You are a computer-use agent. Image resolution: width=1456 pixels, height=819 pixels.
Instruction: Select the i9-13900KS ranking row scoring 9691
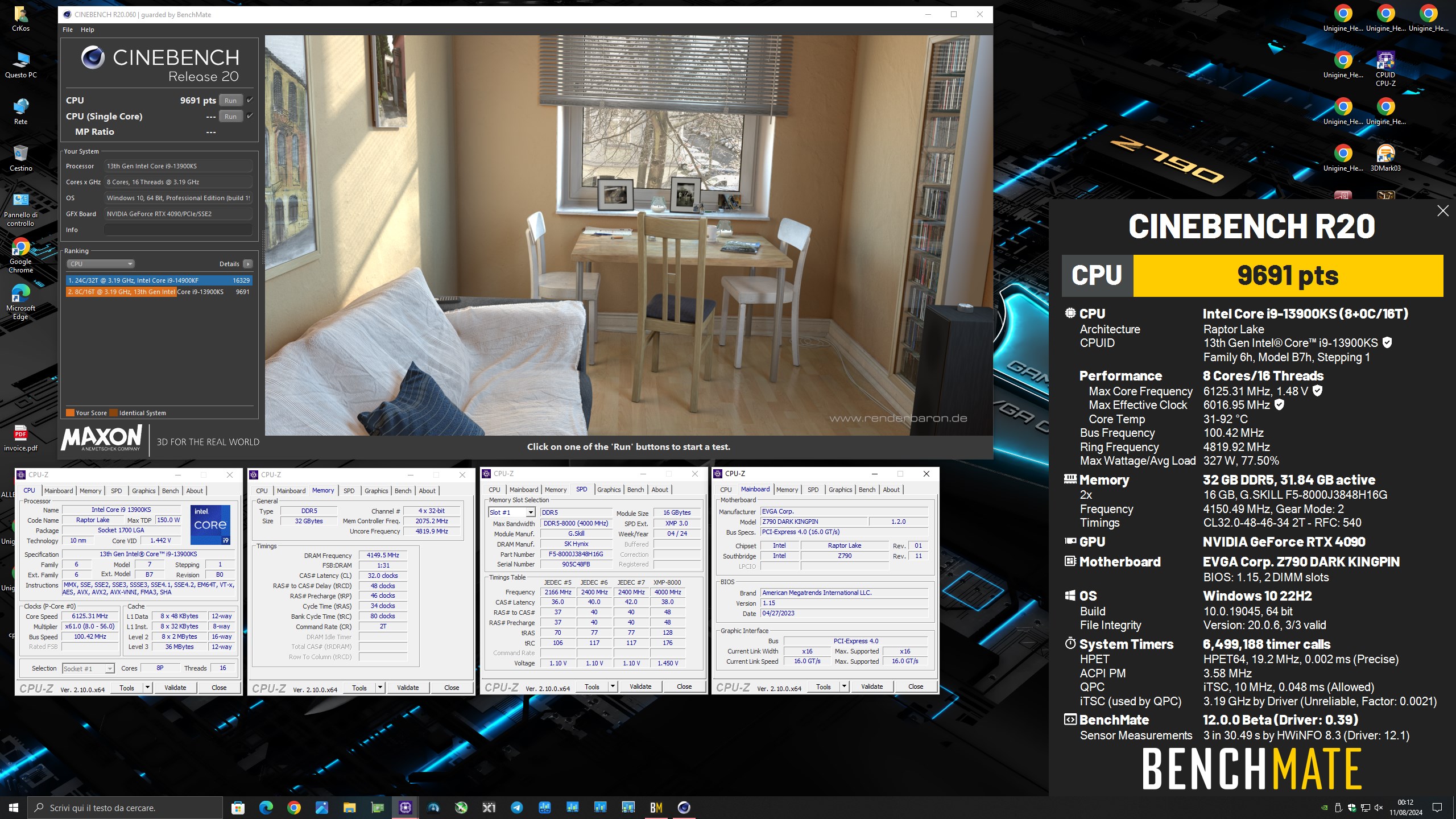click(x=159, y=292)
